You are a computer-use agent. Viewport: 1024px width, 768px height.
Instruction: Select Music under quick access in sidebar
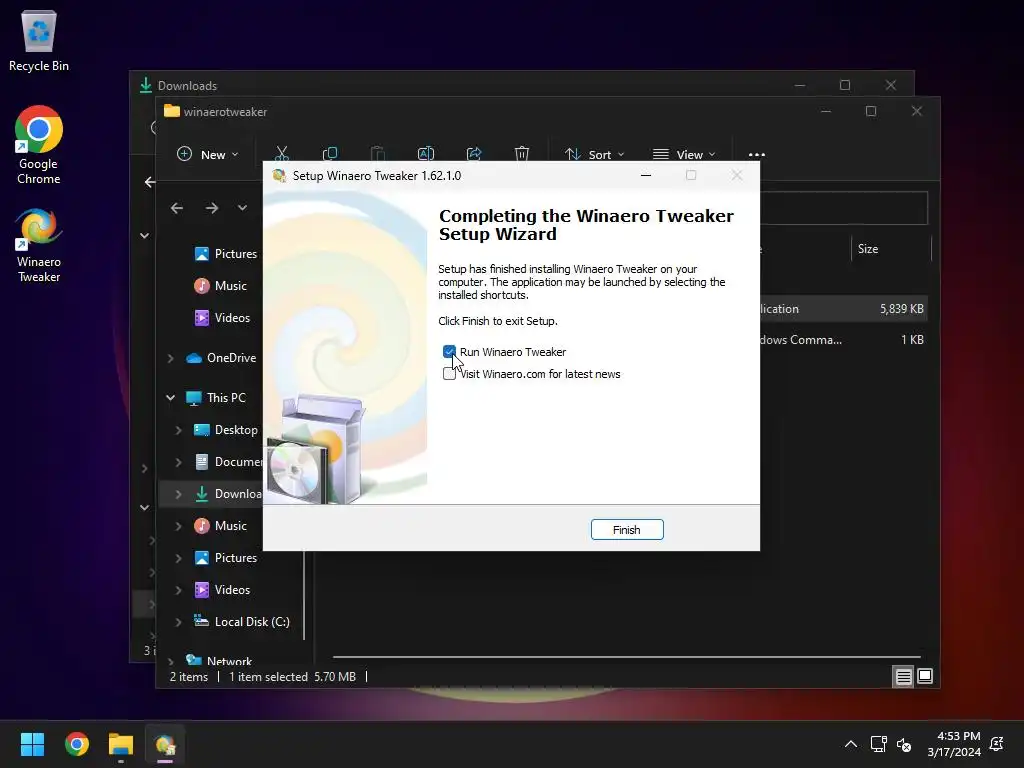pos(221,285)
